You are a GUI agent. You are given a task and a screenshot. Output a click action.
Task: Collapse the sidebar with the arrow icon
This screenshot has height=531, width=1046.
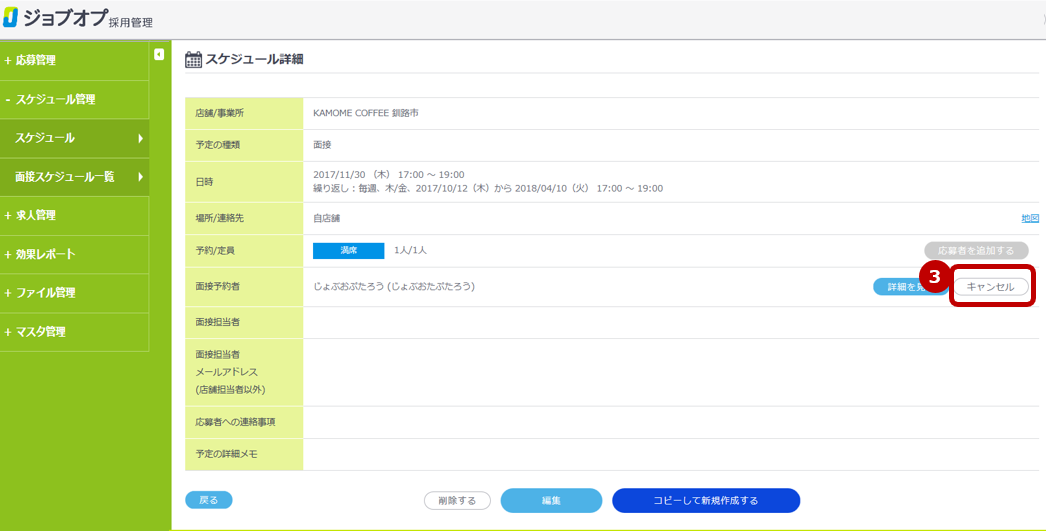[x=159, y=54]
